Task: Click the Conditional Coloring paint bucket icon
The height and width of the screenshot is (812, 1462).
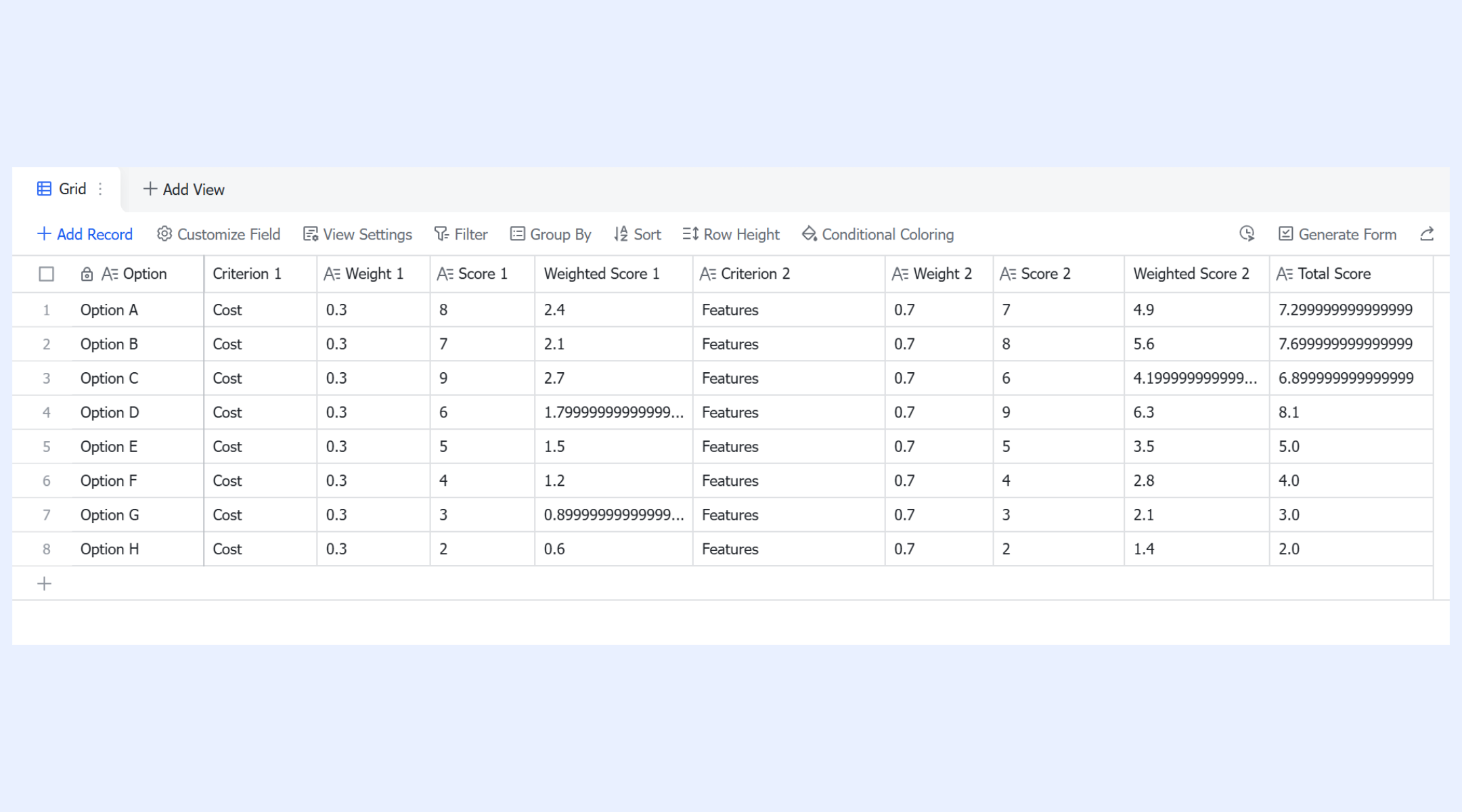Action: click(x=810, y=234)
